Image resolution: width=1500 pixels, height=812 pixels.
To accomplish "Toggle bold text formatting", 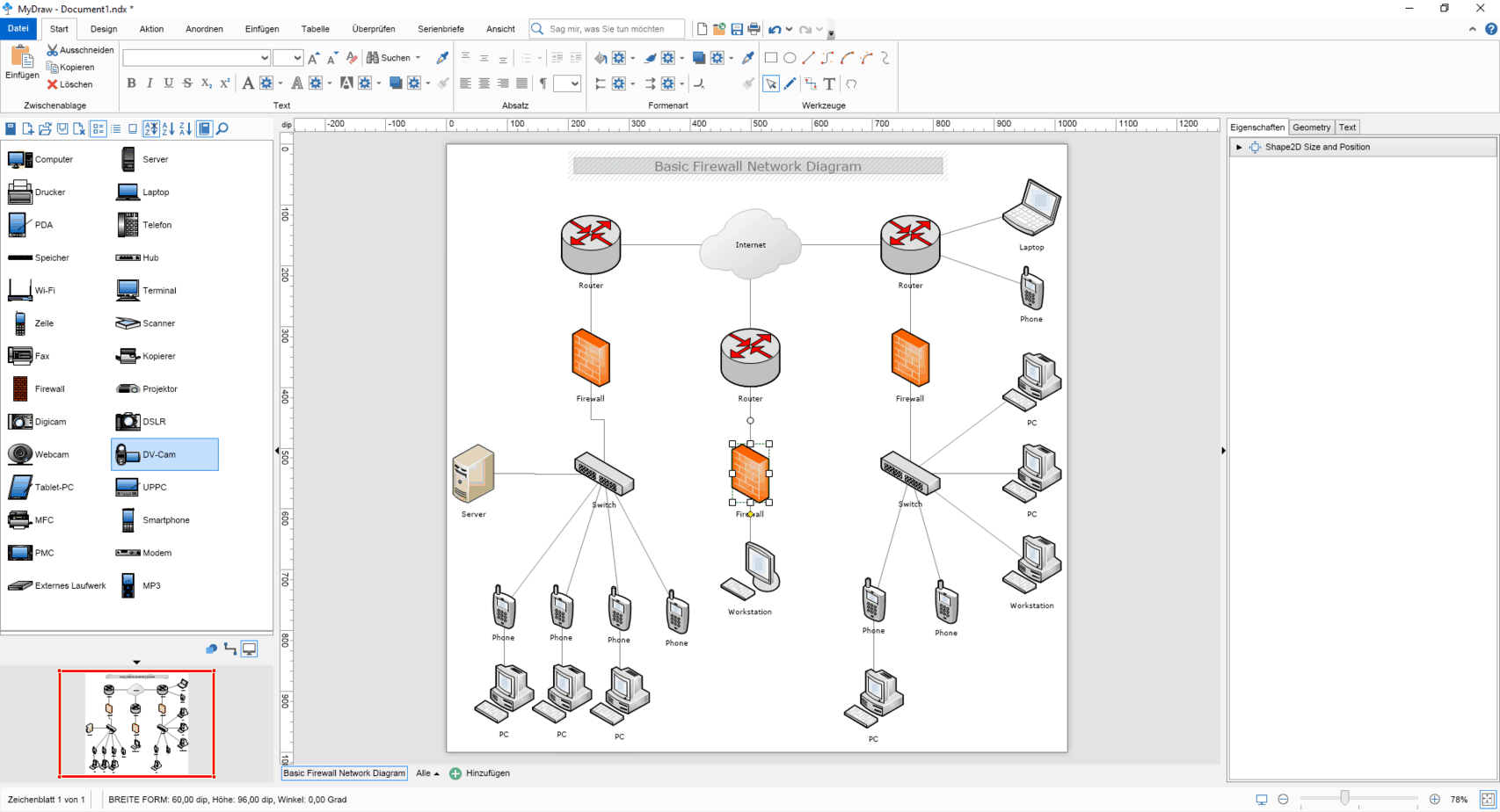I will click(131, 83).
